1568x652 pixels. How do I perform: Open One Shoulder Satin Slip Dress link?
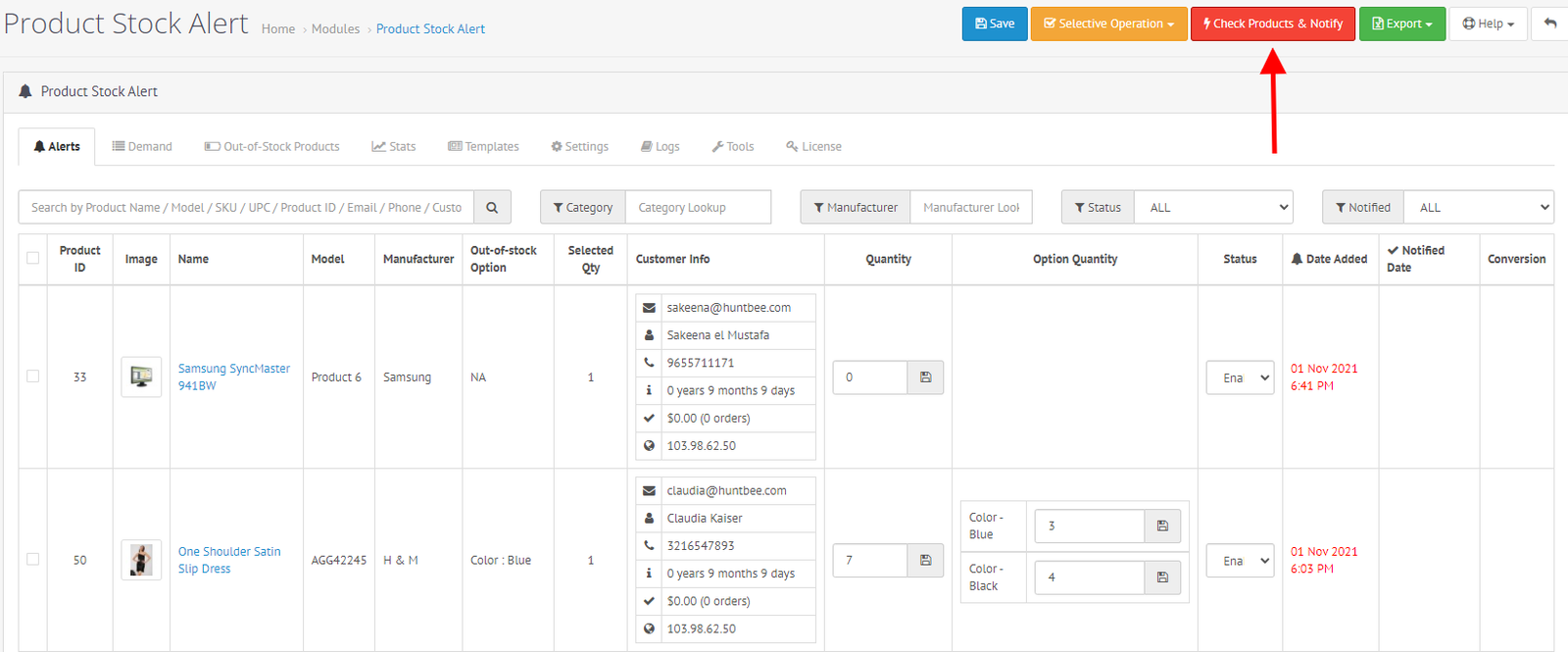coord(229,560)
